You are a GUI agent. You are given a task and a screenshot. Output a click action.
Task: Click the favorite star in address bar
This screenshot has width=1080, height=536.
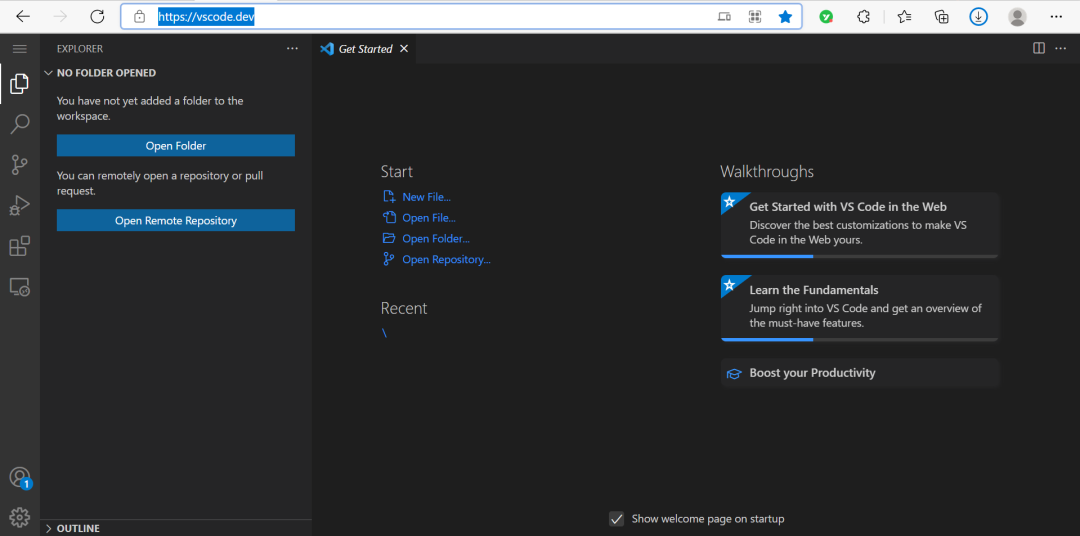point(785,17)
